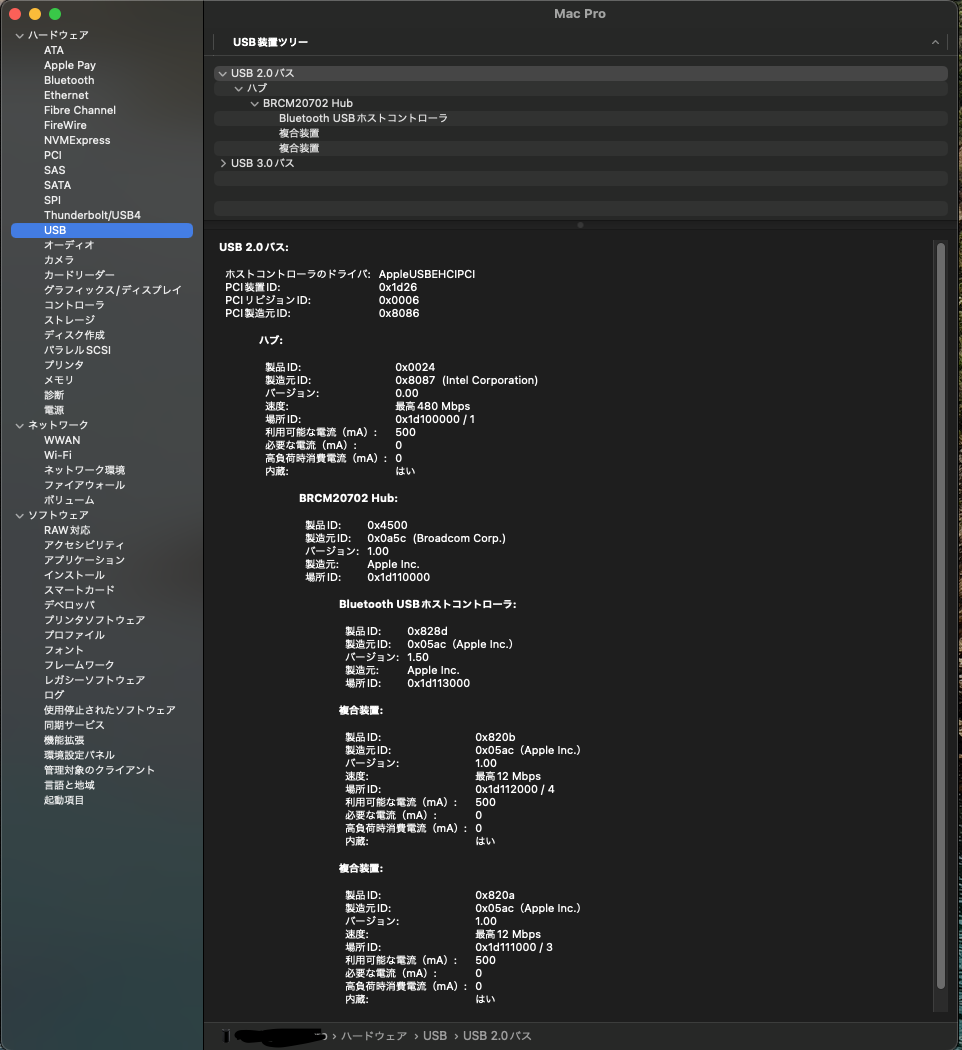The width and height of the screenshot is (962, 1050).
Task: Click ハードウェア in the bottom path bar
Action: (374, 1036)
